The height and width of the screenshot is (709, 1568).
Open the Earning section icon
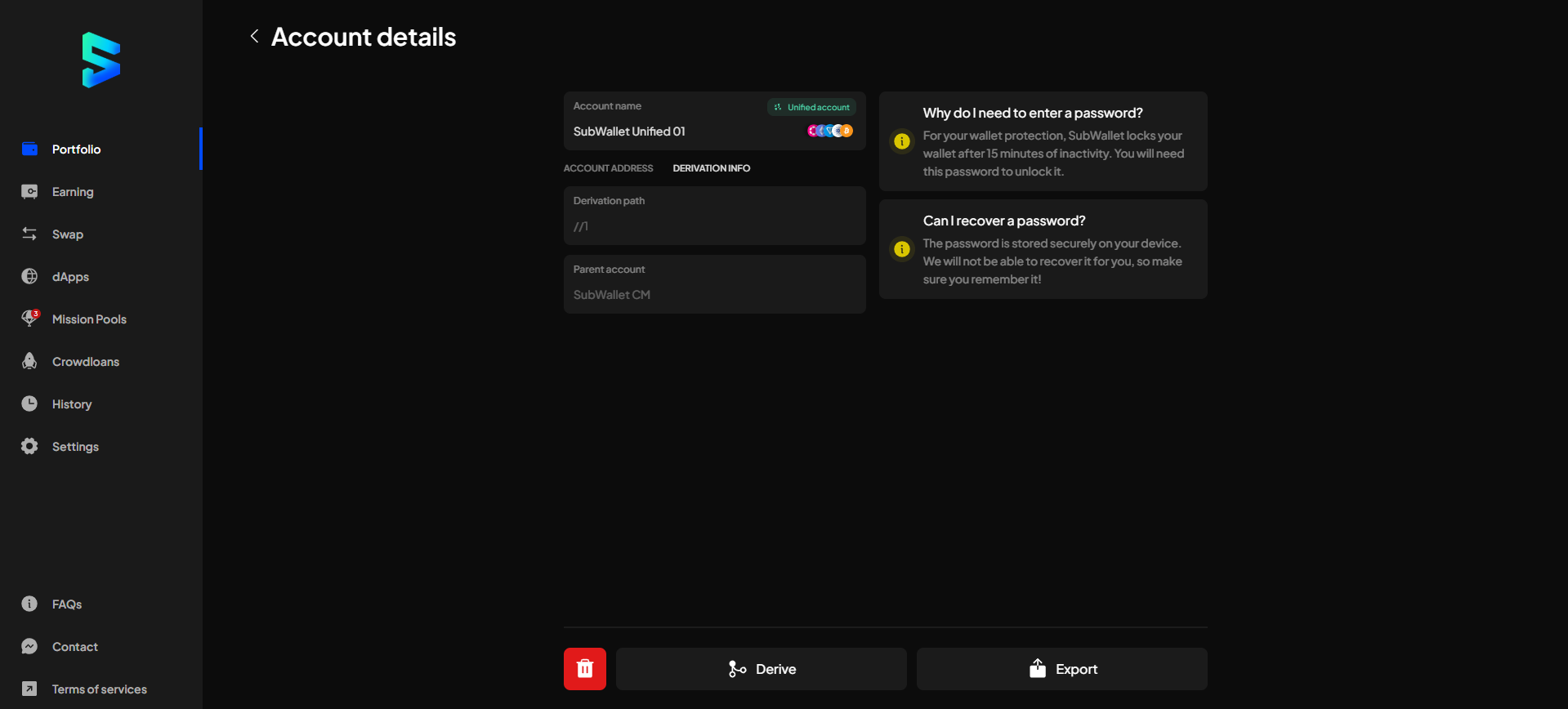point(29,192)
